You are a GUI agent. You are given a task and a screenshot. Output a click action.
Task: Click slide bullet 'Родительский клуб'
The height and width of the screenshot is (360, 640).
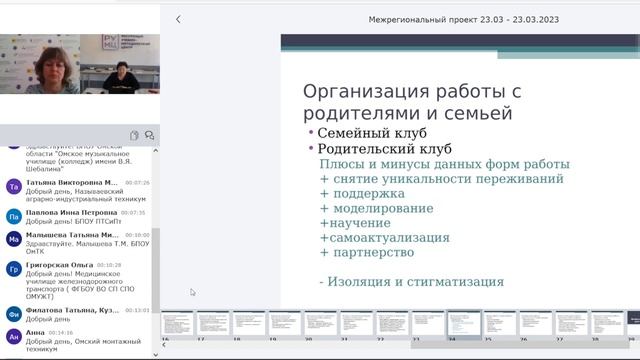tap(384, 149)
